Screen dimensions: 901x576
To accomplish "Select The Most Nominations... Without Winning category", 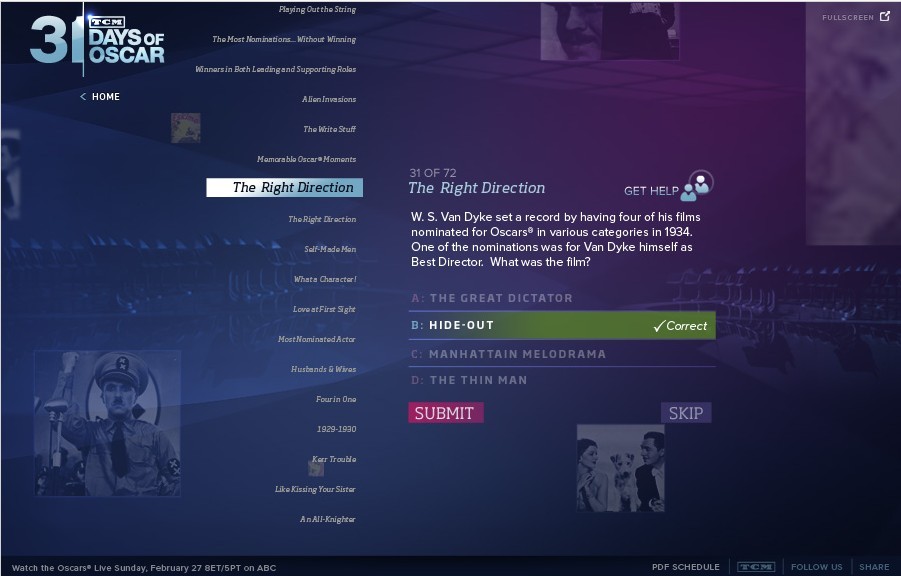I will 284,39.
